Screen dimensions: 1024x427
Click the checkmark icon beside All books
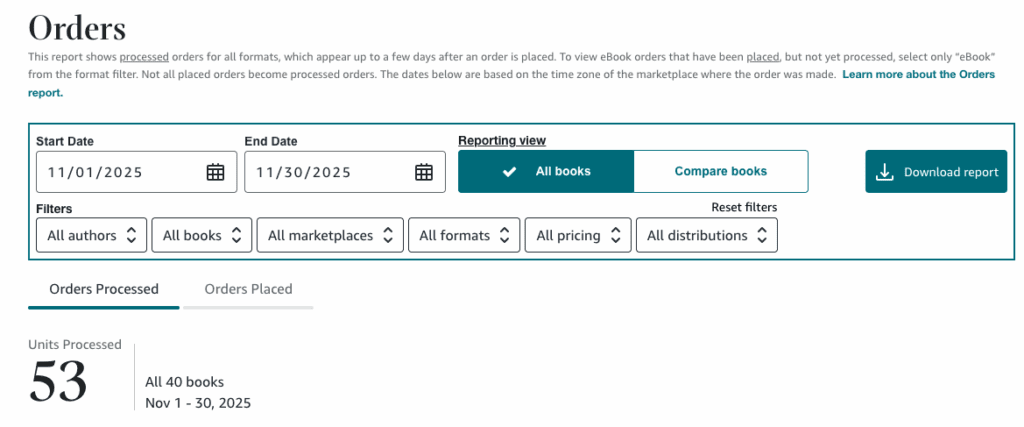[x=510, y=171]
